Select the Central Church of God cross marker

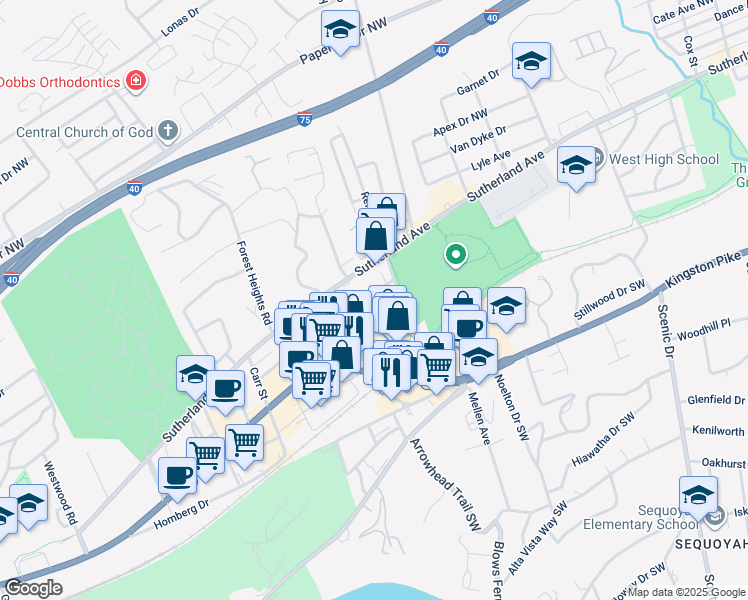pos(168,131)
